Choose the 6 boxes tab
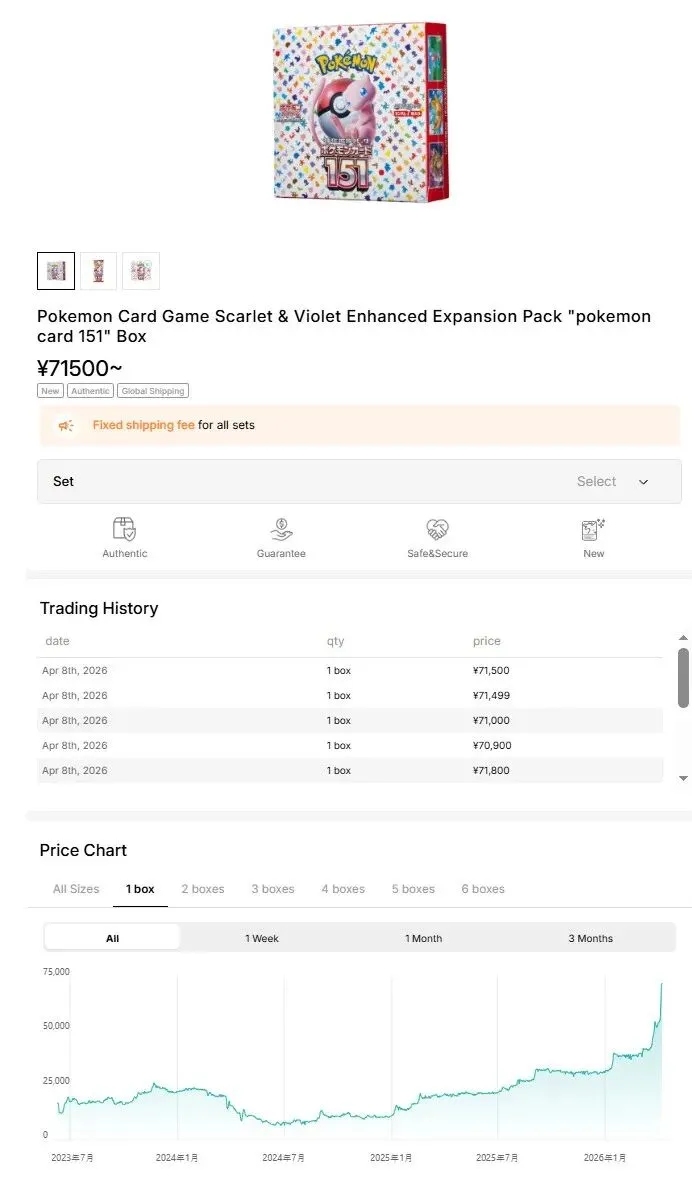 [x=483, y=889]
